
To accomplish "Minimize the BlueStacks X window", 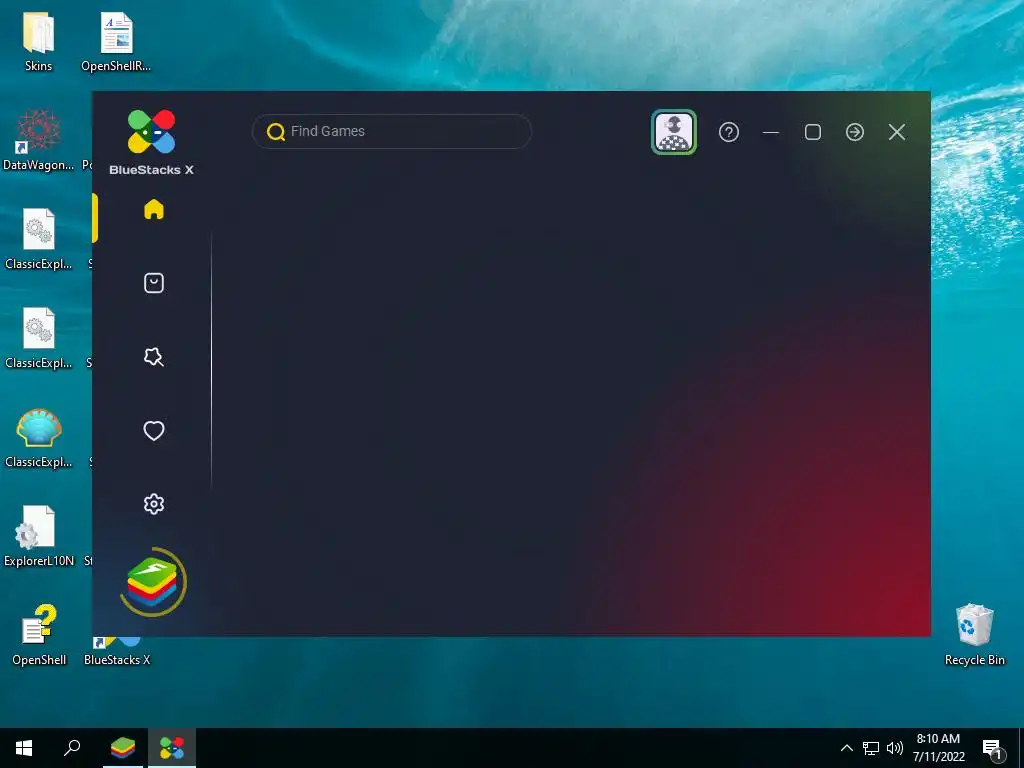I will coord(771,132).
